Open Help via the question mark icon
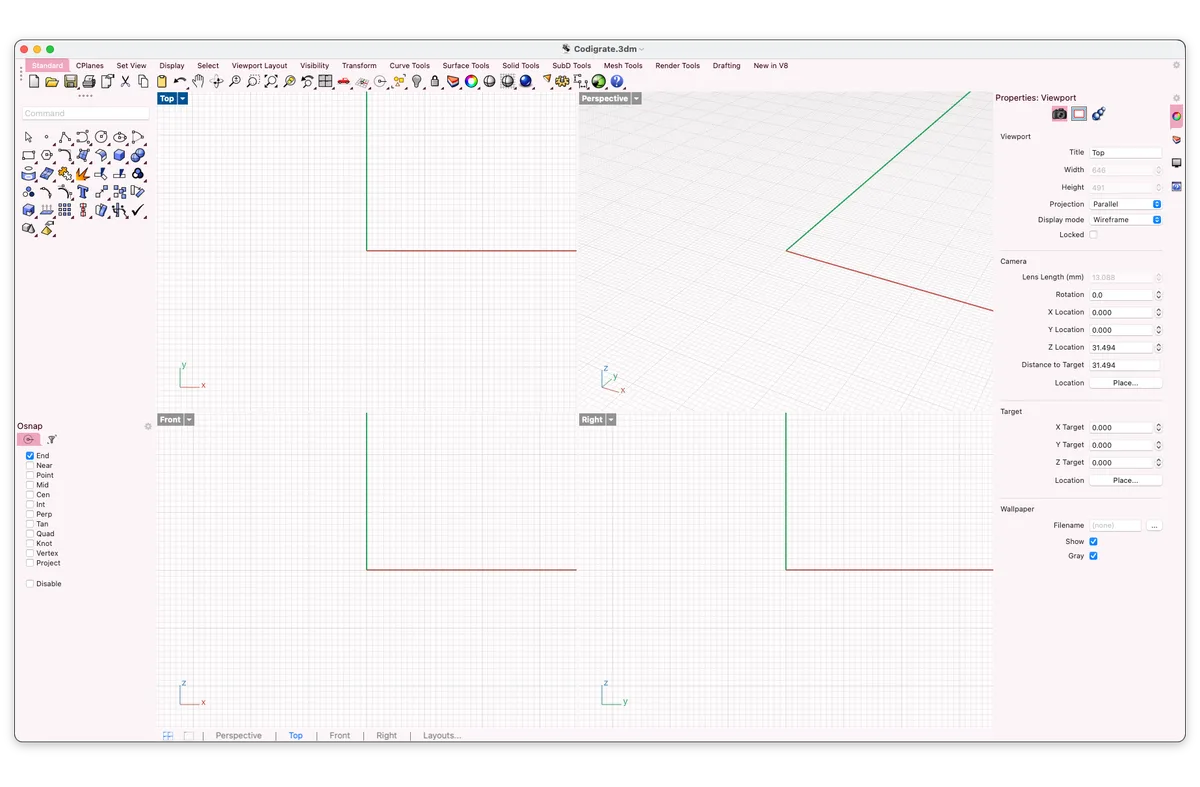1200x787 pixels. [x=617, y=81]
